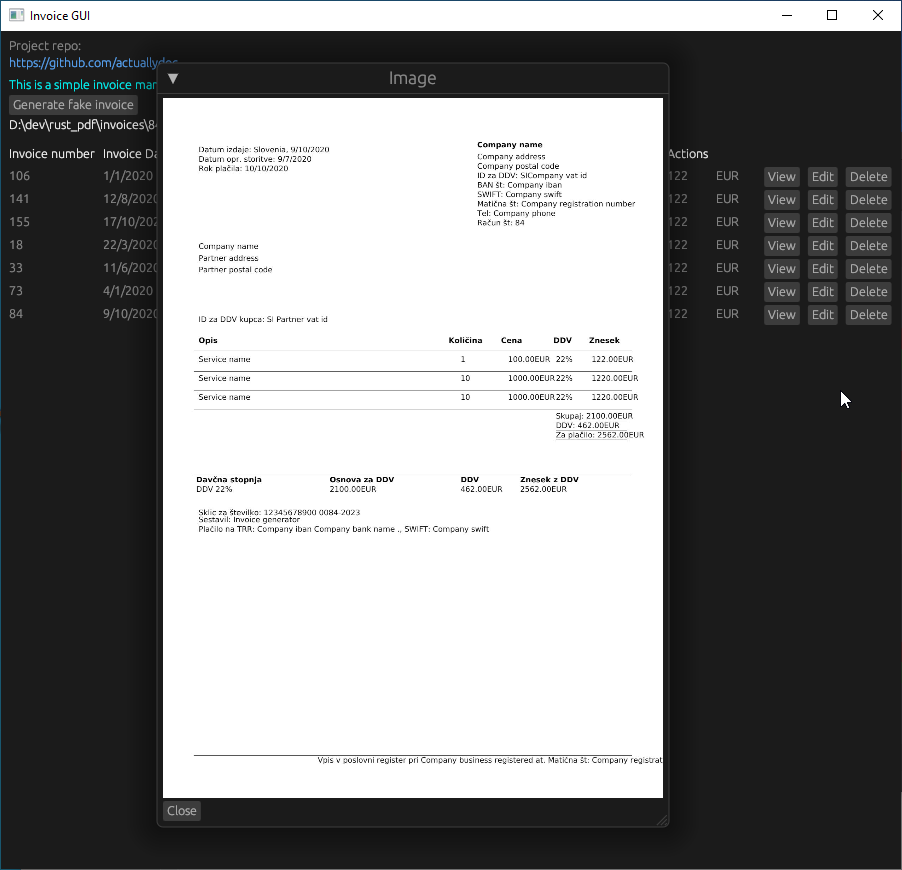902x870 pixels.
Task: Edit invoice 33
Action: pyautogui.click(x=823, y=269)
